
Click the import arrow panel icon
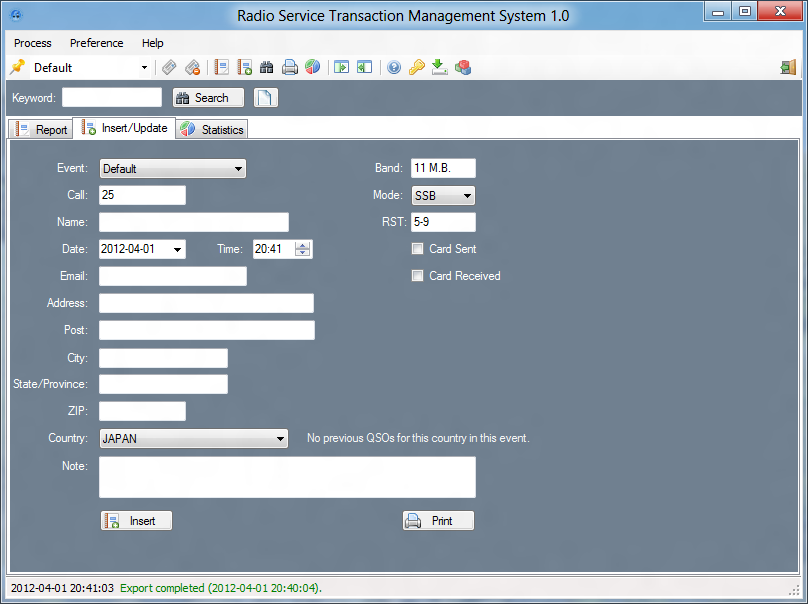coord(342,68)
